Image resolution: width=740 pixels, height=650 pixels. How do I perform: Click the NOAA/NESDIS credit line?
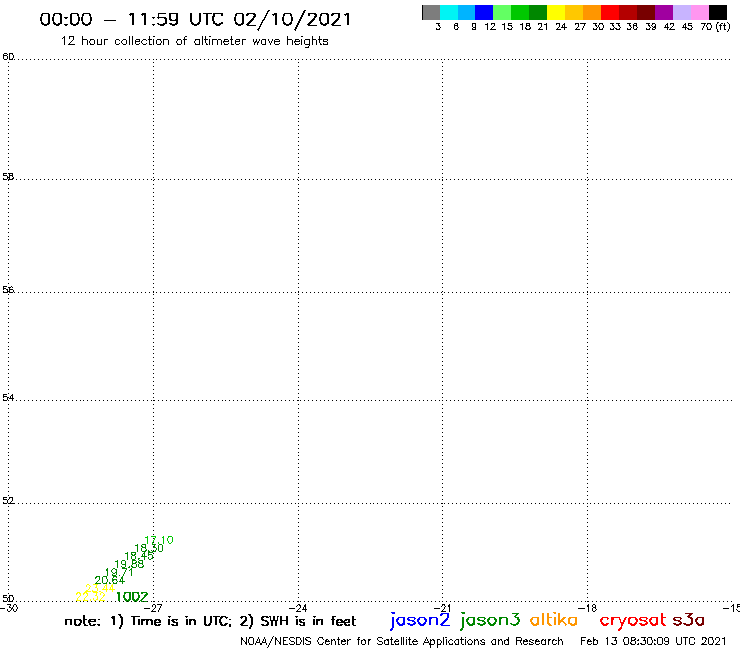click(x=402, y=642)
